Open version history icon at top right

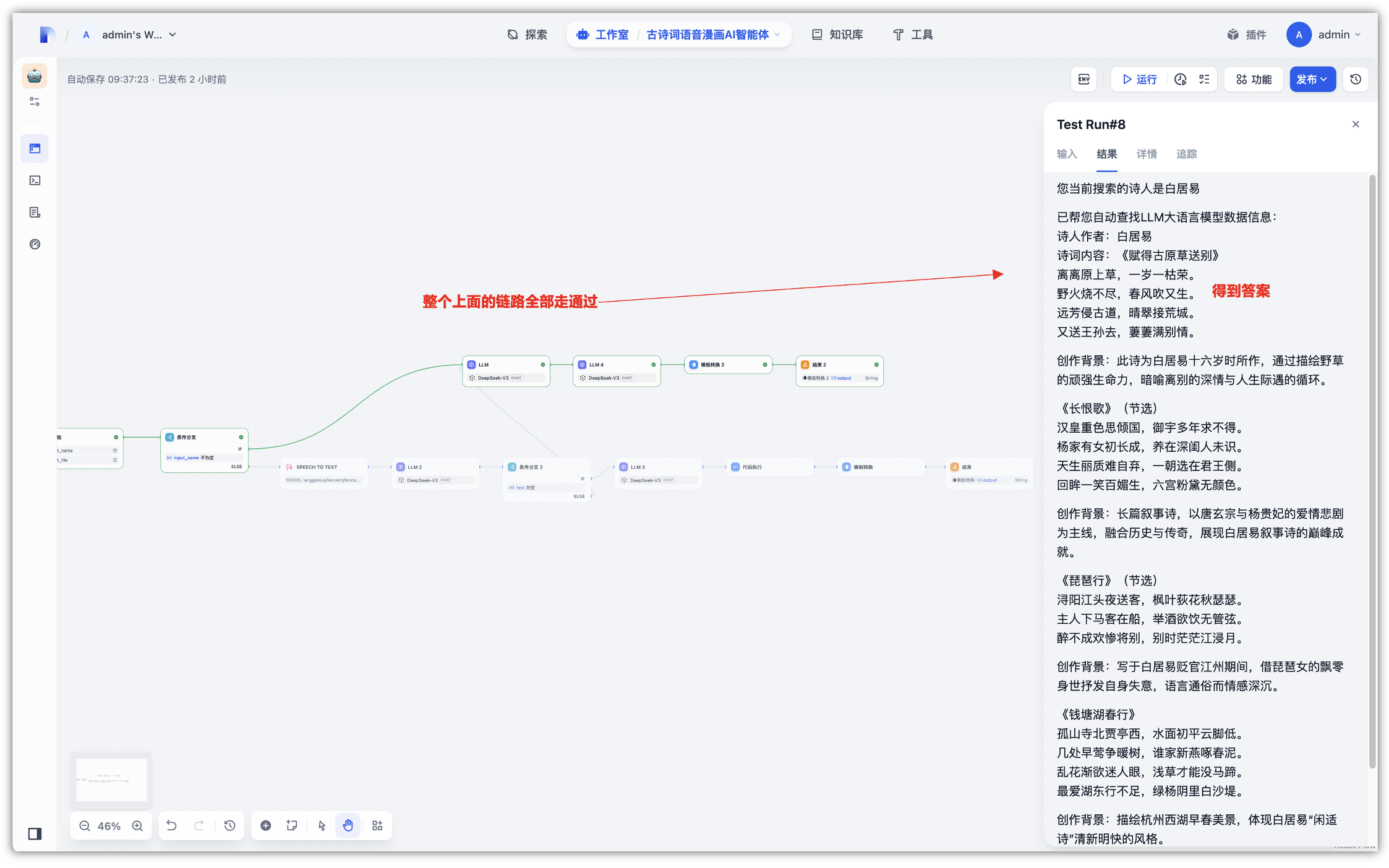point(1356,79)
